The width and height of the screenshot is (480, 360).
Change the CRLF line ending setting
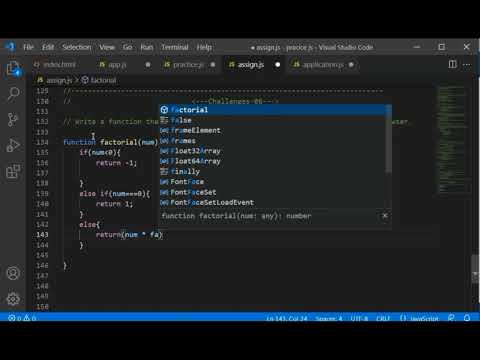click(383, 319)
